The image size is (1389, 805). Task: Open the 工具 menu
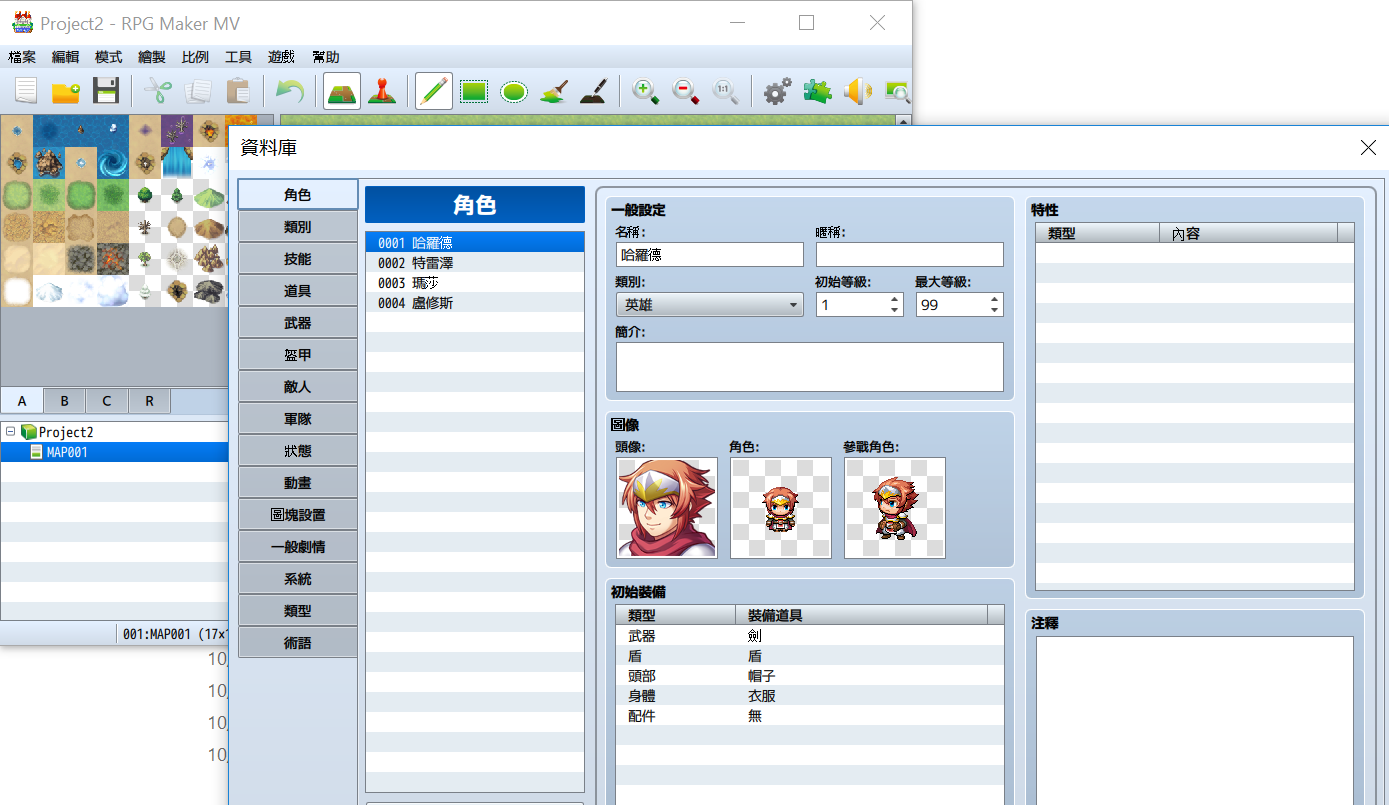point(238,57)
